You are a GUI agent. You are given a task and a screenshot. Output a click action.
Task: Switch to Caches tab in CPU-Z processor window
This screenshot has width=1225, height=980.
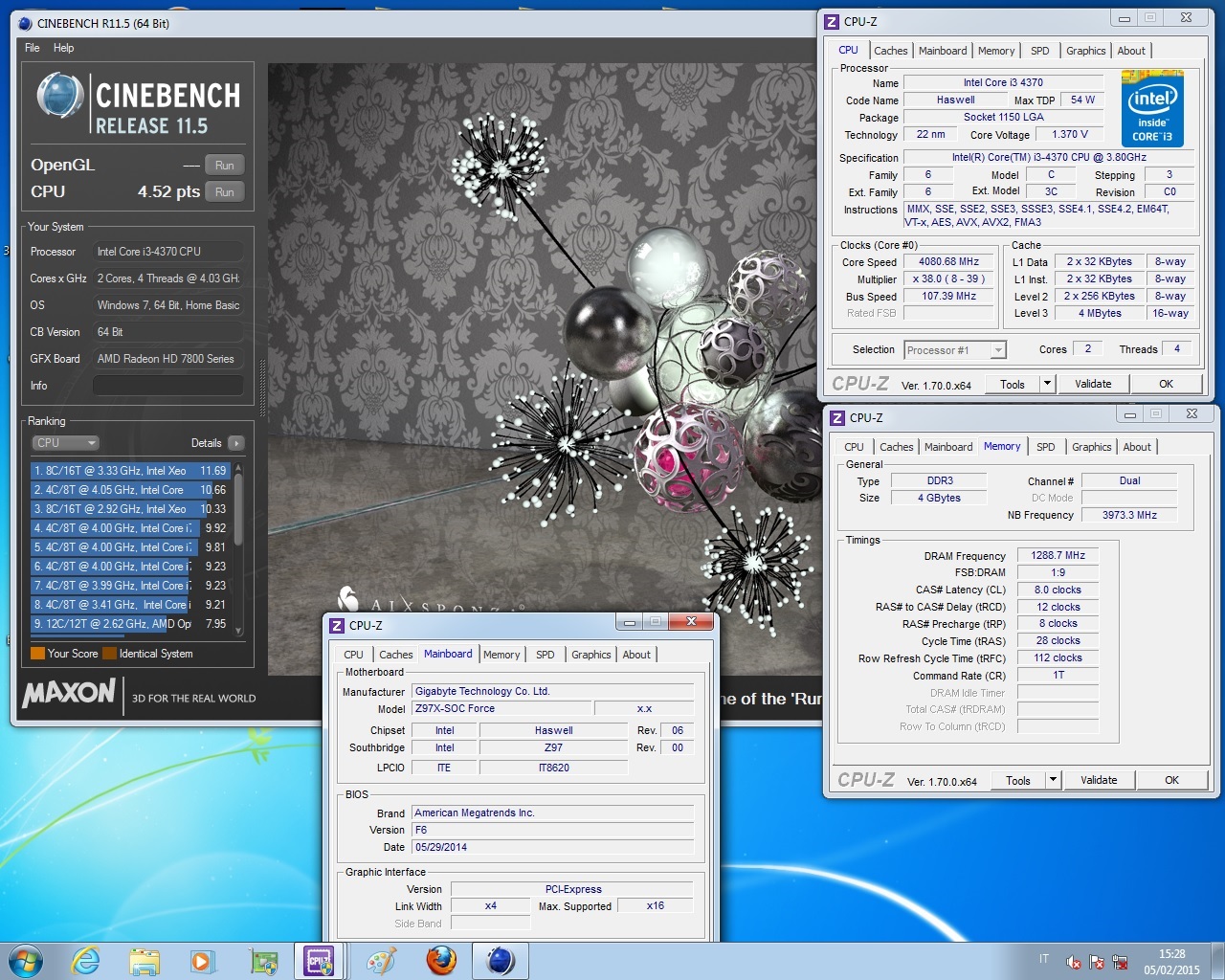click(890, 51)
